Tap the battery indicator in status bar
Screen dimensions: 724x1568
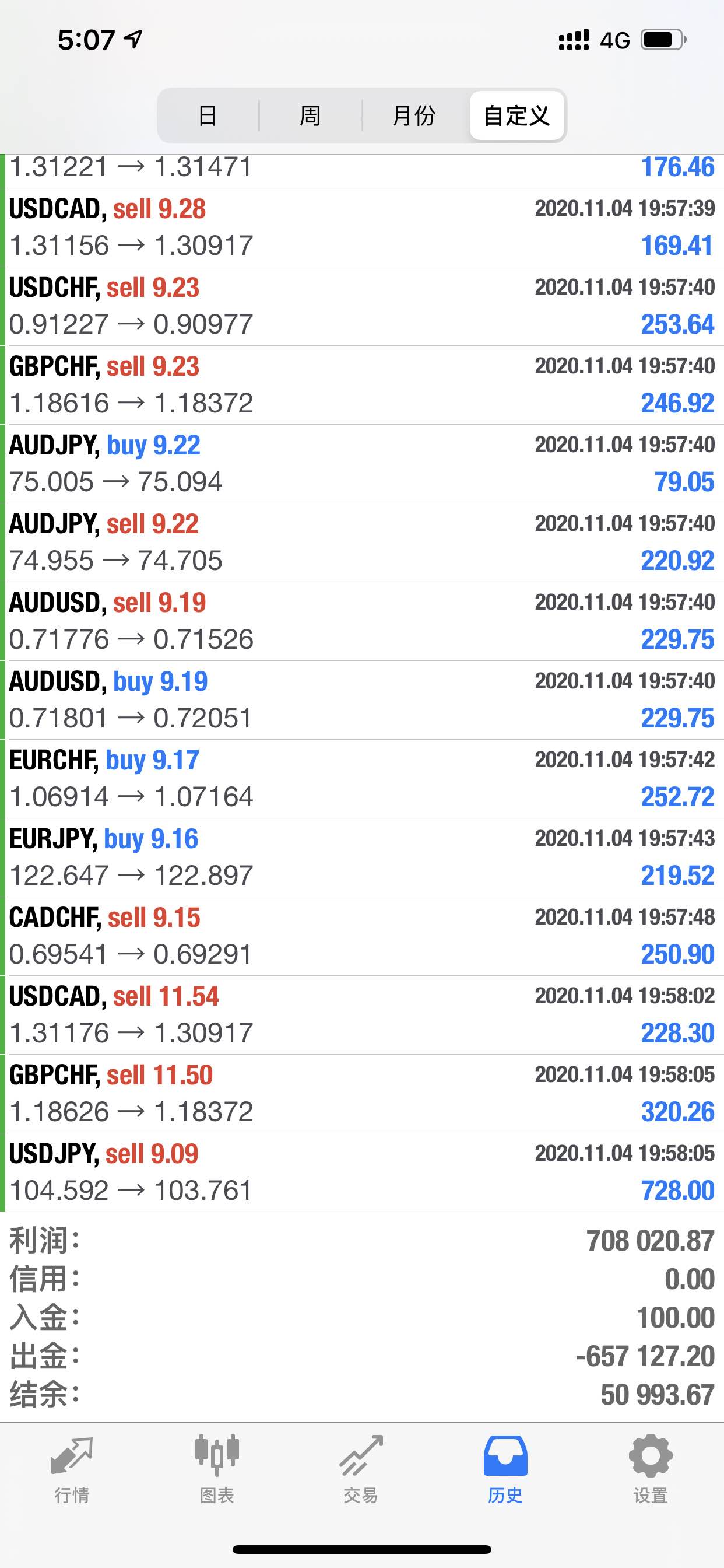[664, 40]
